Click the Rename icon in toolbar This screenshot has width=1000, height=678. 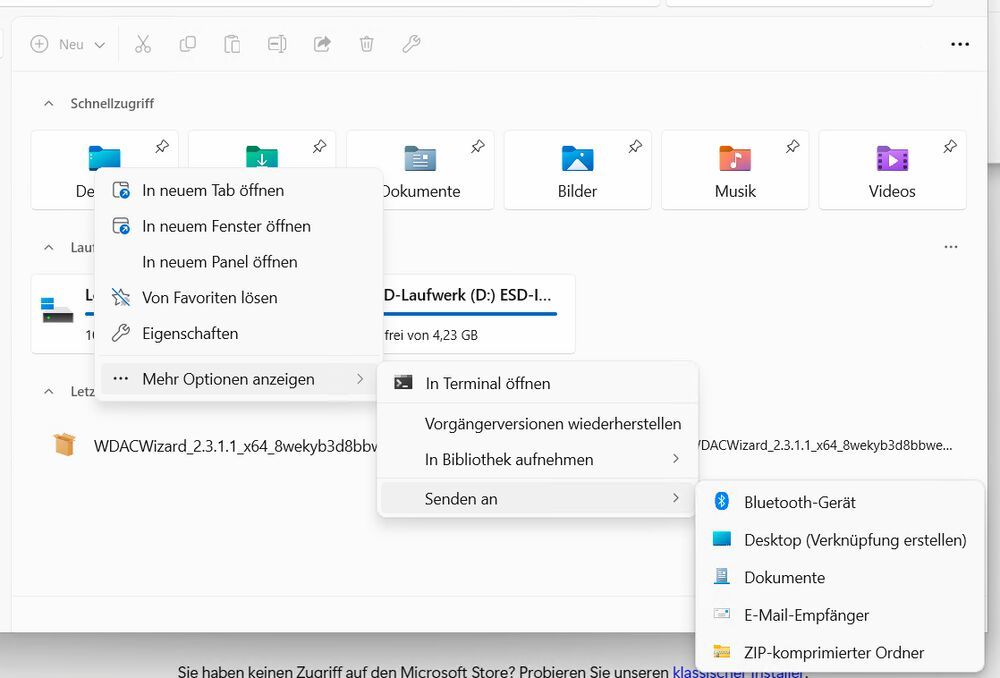pyautogui.click(x=277, y=44)
